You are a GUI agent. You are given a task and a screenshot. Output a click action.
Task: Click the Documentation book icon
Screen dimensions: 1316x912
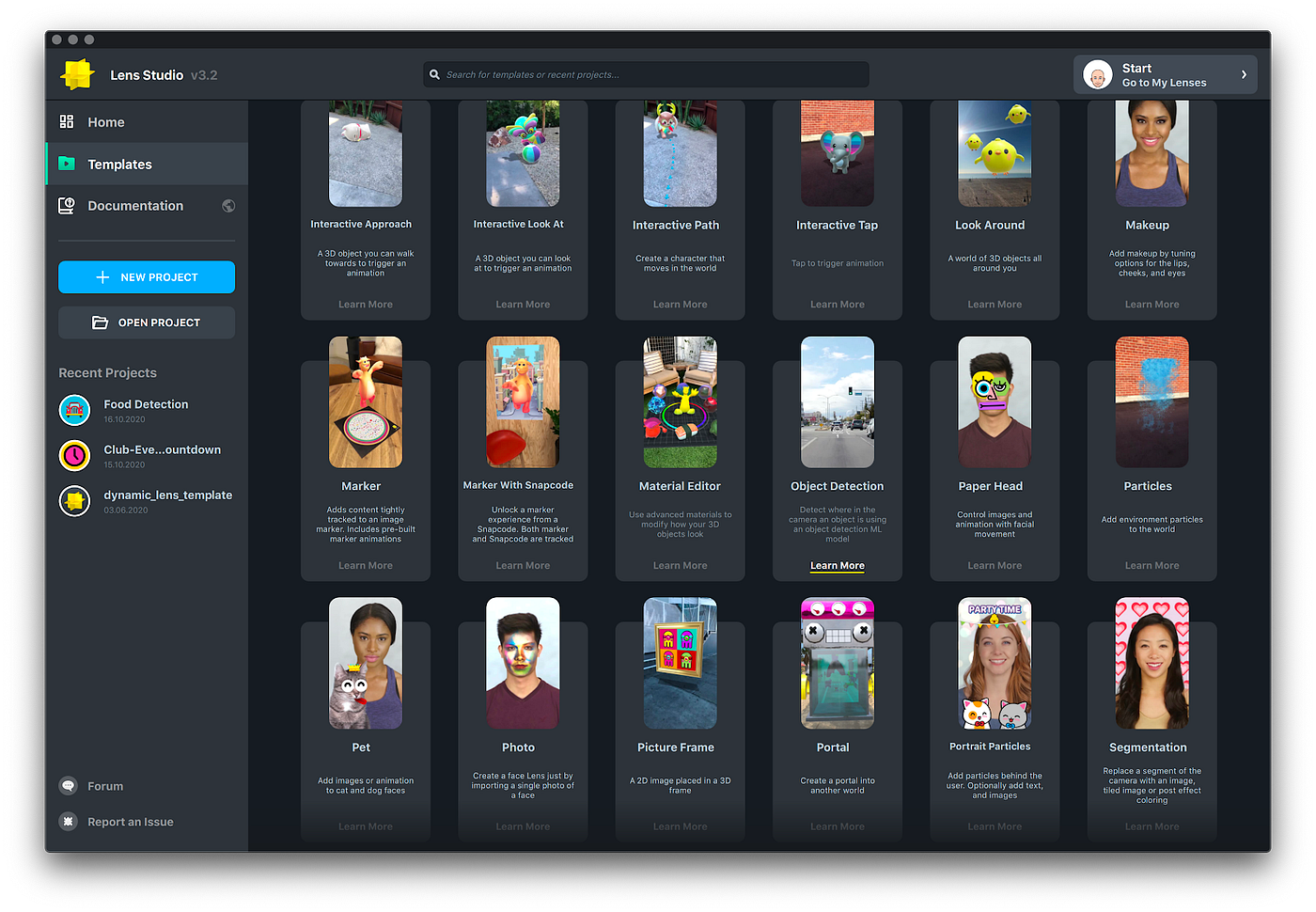[67, 205]
